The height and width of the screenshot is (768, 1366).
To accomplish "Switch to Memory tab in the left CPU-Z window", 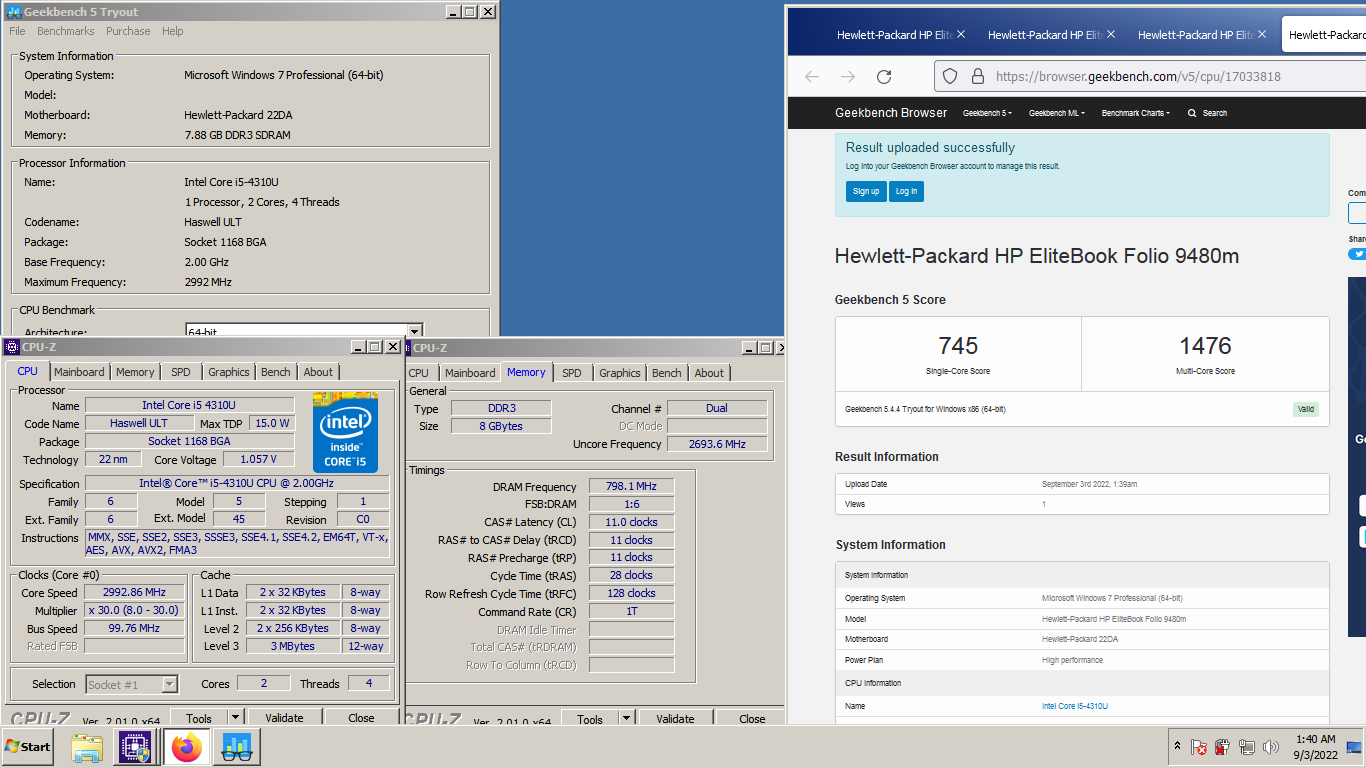I will point(135,372).
